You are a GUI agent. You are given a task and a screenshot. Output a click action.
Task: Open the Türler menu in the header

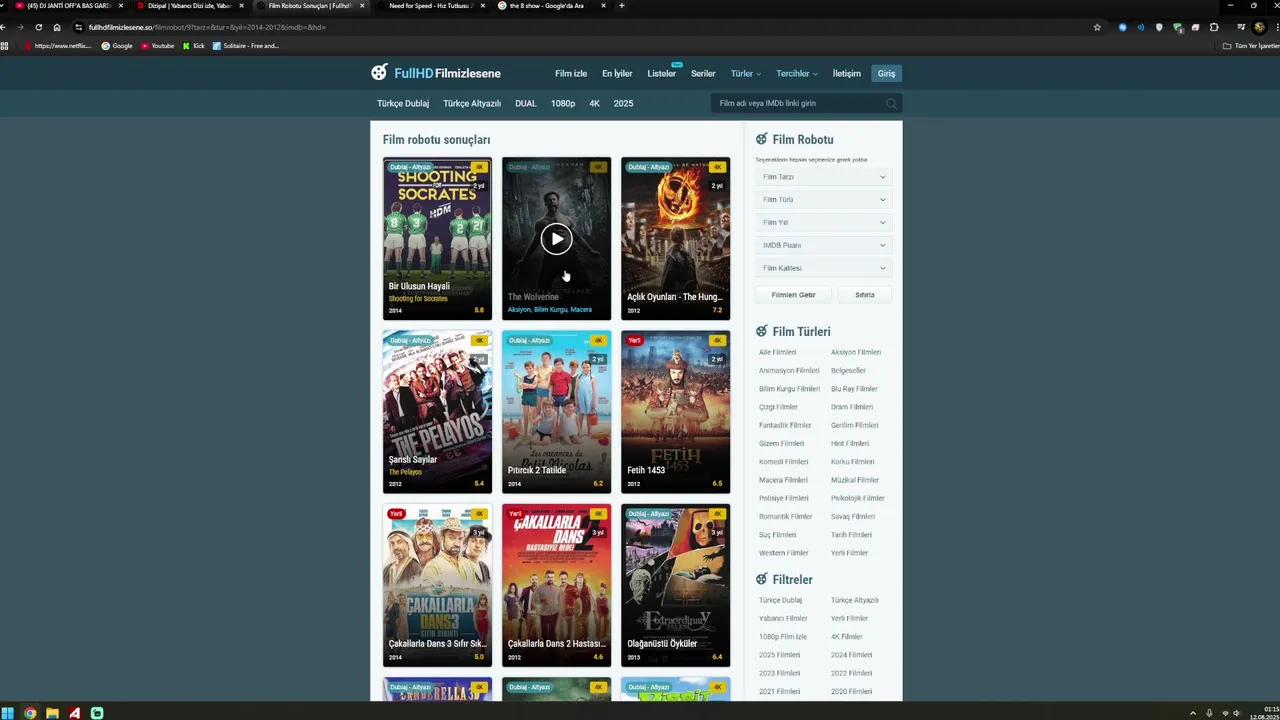click(745, 74)
